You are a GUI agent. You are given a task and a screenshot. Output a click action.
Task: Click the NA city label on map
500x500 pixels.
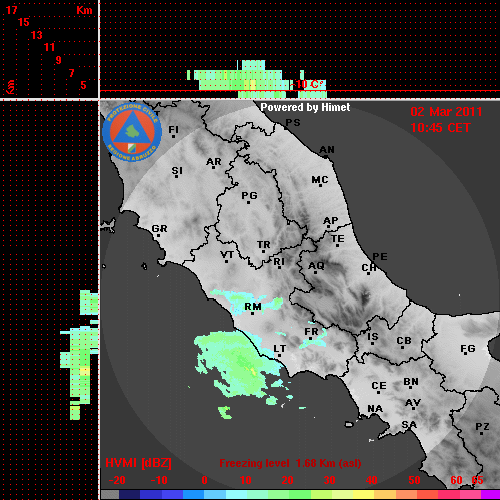point(375,409)
